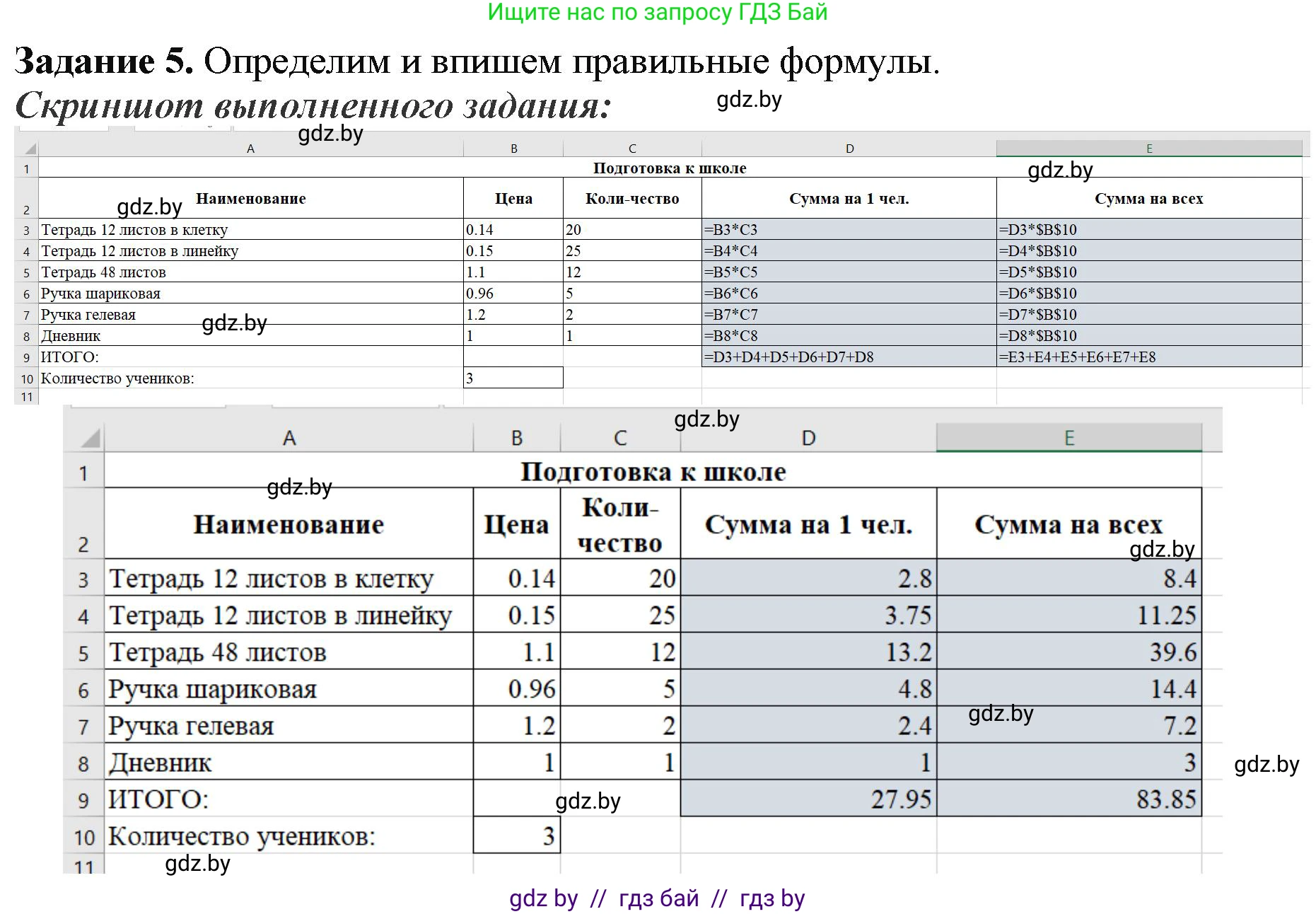The height and width of the screenshot is (914, 1316).
Task: Click upper sheet cell 'Ручка шариковая'
Action: 251,293
